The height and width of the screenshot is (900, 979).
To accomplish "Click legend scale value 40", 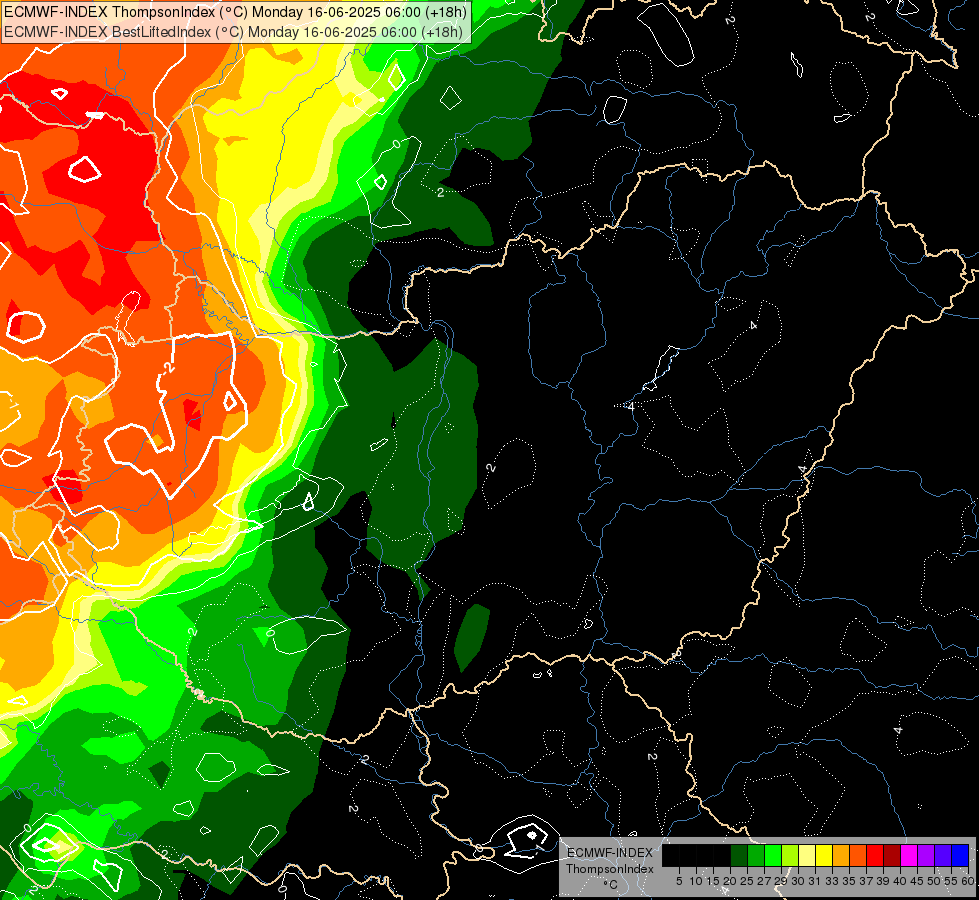I will tap(900, 881).
